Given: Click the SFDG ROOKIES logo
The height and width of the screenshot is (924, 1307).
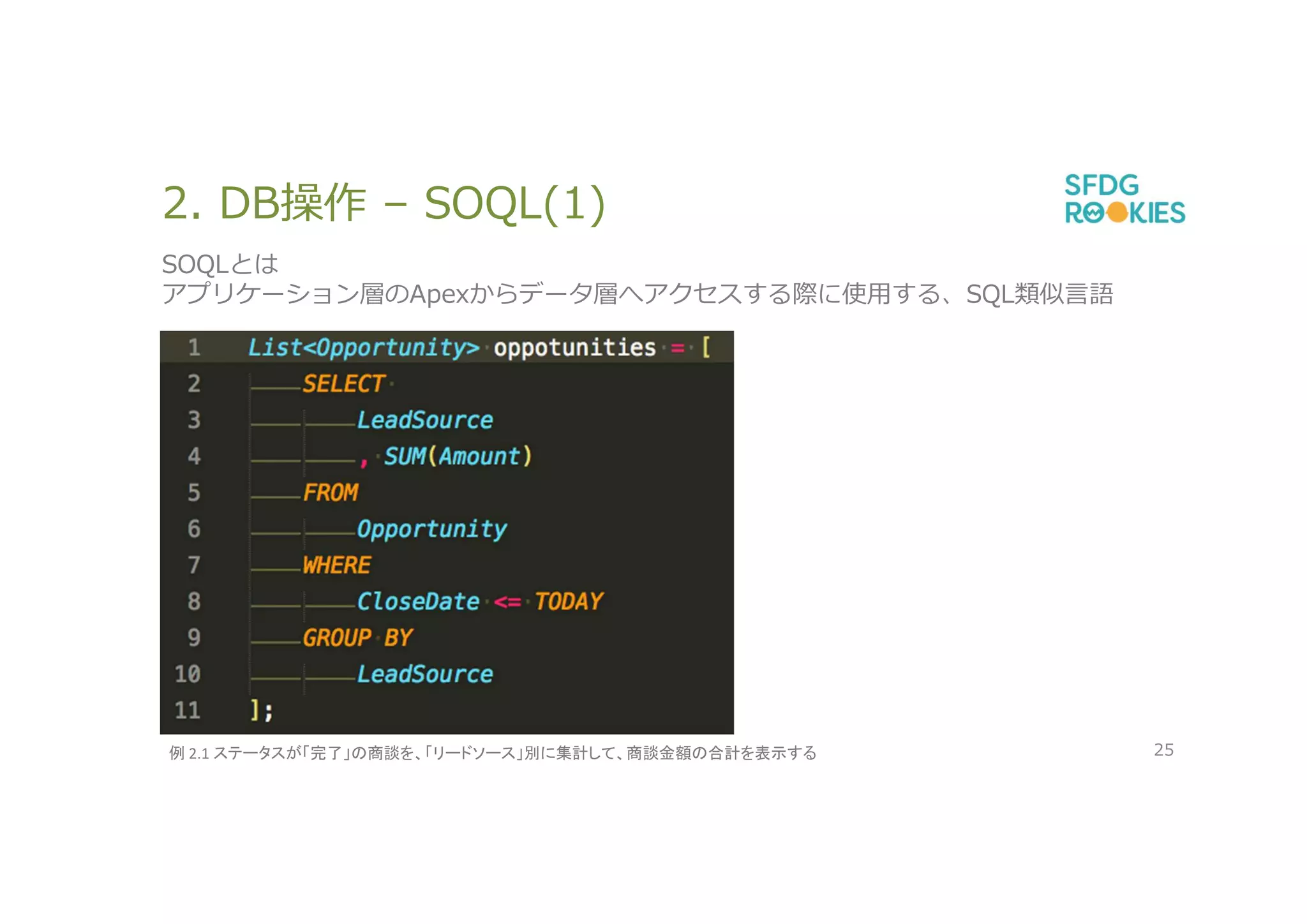Looking at the screenshot, I should (1124, 199).
